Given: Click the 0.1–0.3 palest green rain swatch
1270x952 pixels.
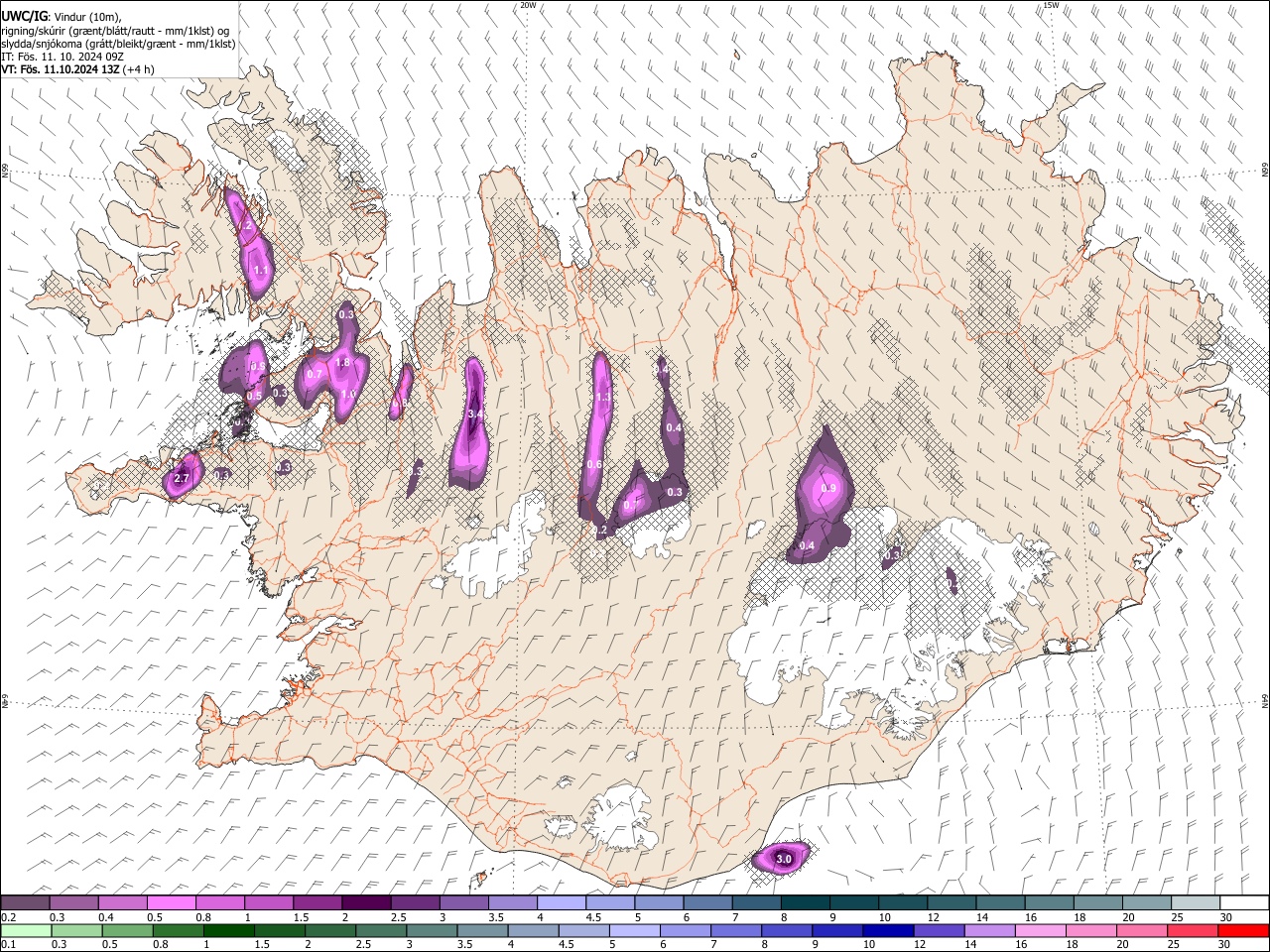Looking at the screenshot, I should (x=26, y=930).
